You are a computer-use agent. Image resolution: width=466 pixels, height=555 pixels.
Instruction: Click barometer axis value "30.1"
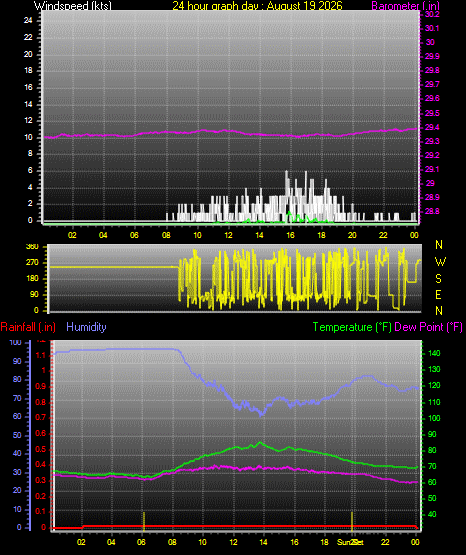[x=432, y=28]
